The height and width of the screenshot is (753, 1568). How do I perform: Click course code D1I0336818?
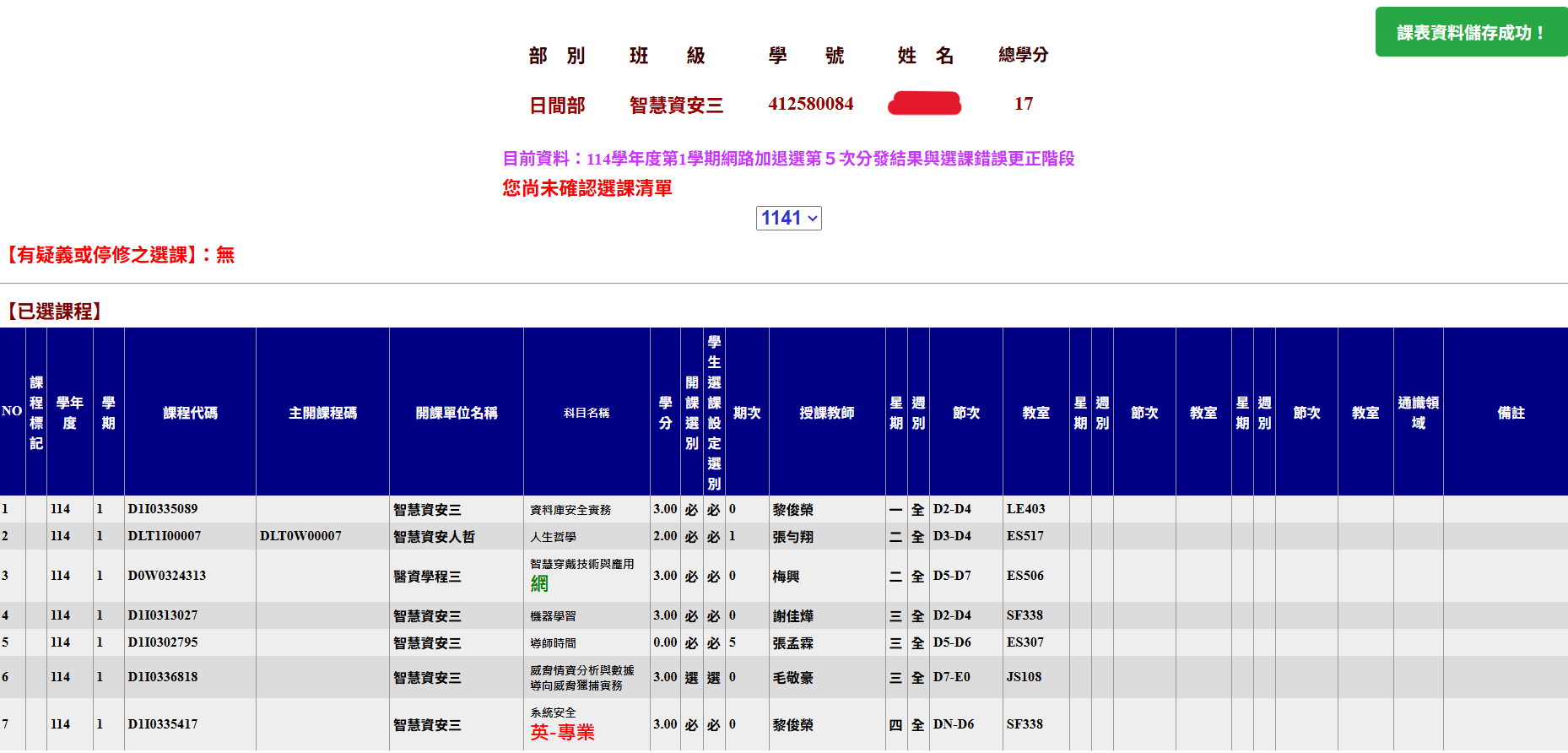click(x=163, y=677)
